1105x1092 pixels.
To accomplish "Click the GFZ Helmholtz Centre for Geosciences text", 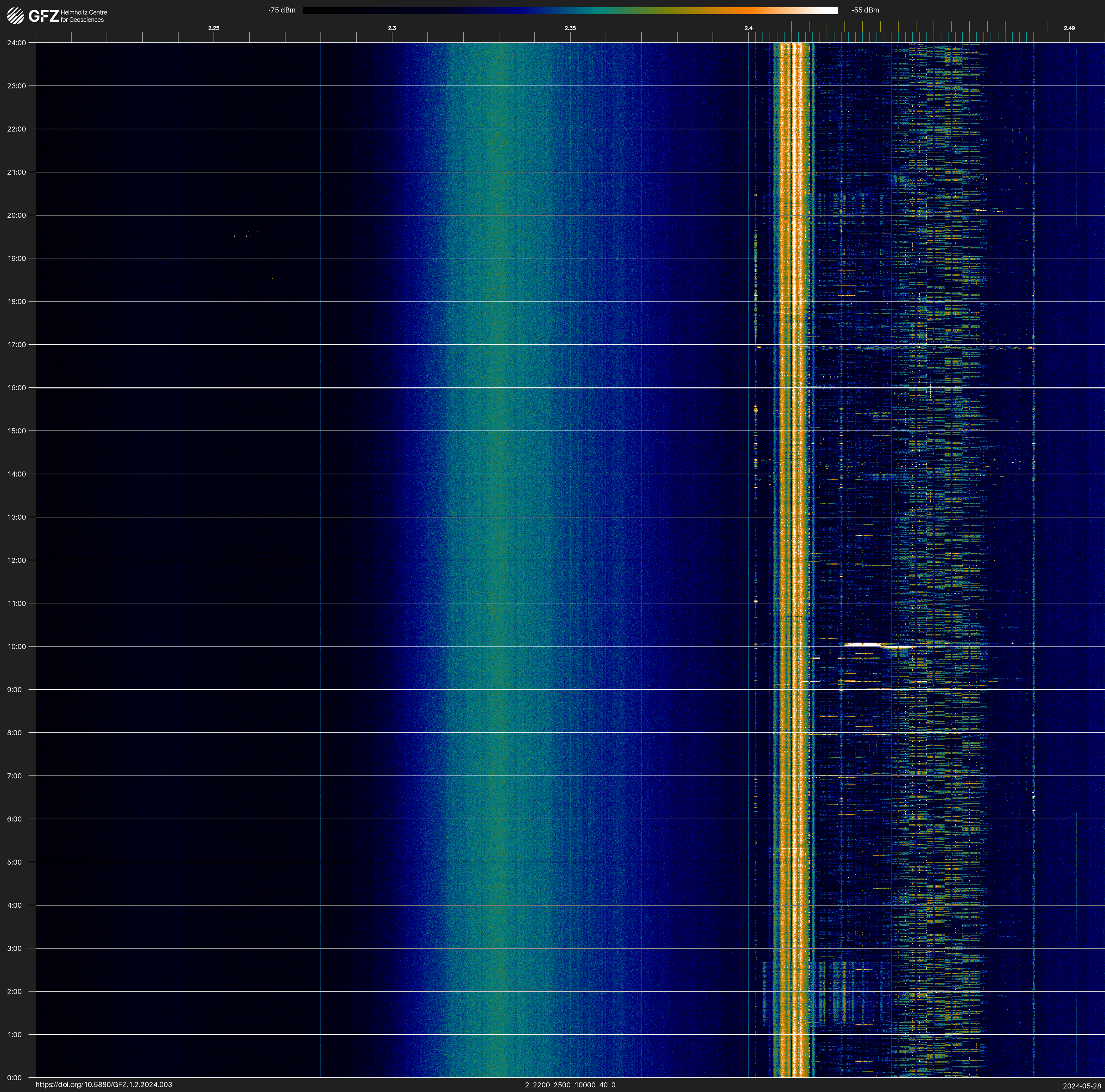I will coord(83,16).
